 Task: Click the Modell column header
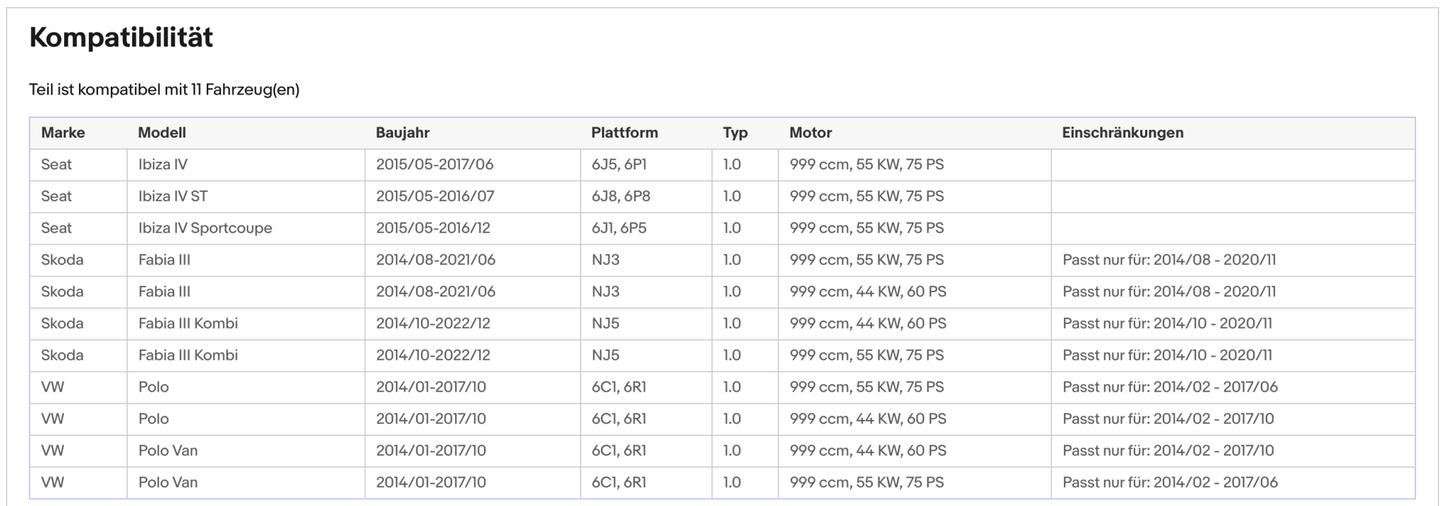click(x=162, y=133)
